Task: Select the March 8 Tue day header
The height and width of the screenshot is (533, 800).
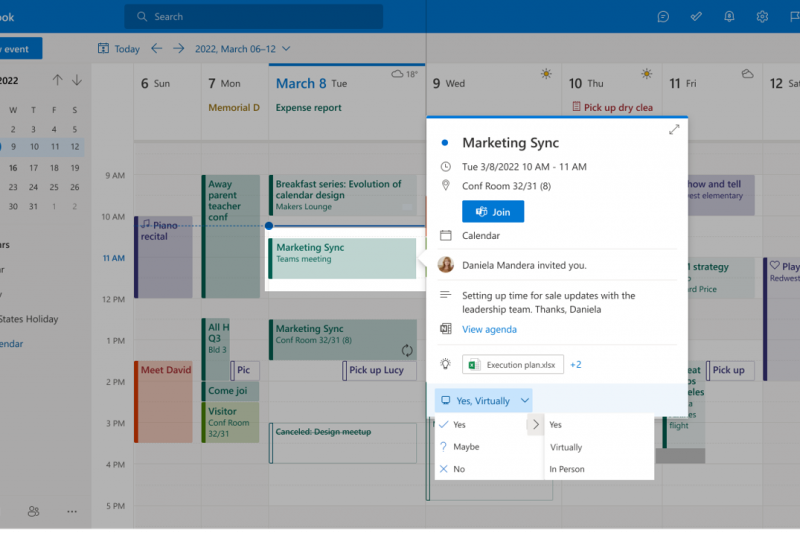Action: 311,84
